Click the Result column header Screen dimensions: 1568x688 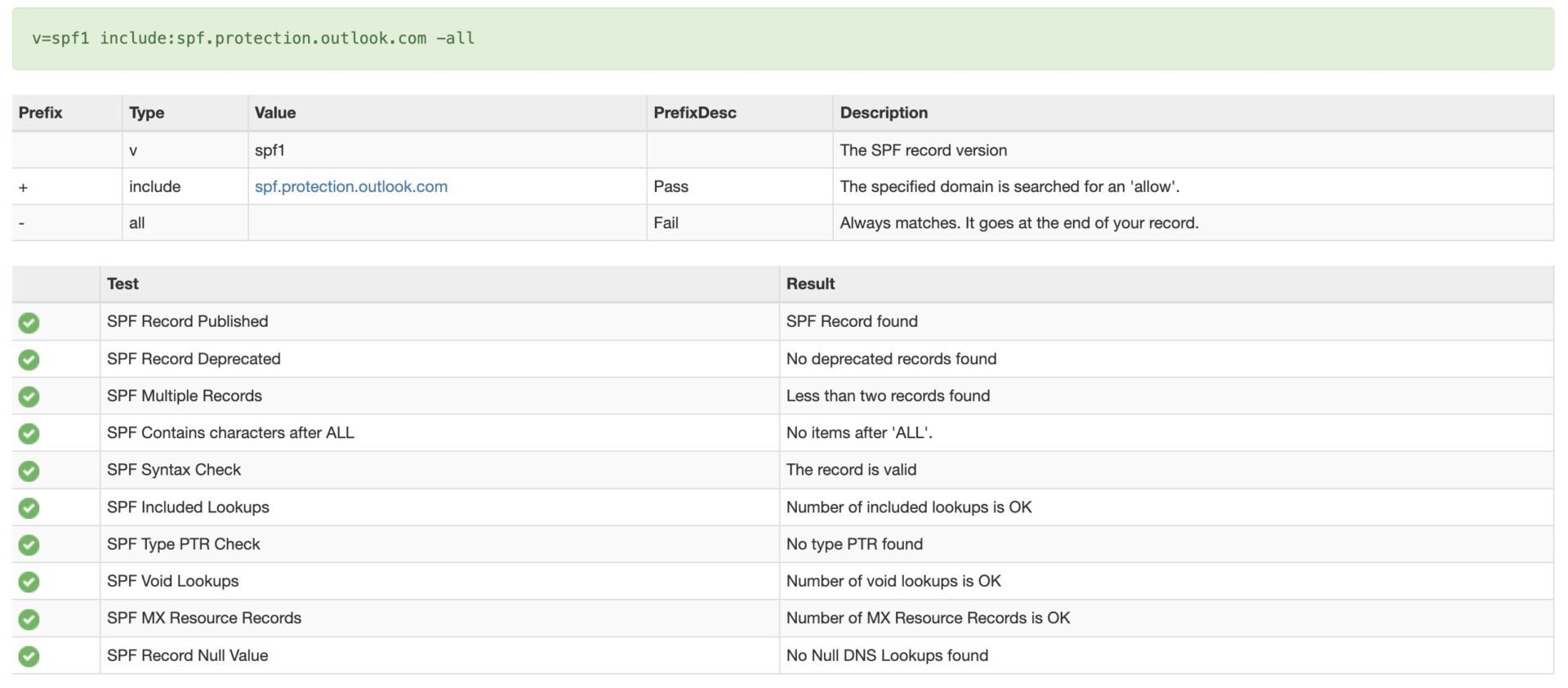point(810,284)
